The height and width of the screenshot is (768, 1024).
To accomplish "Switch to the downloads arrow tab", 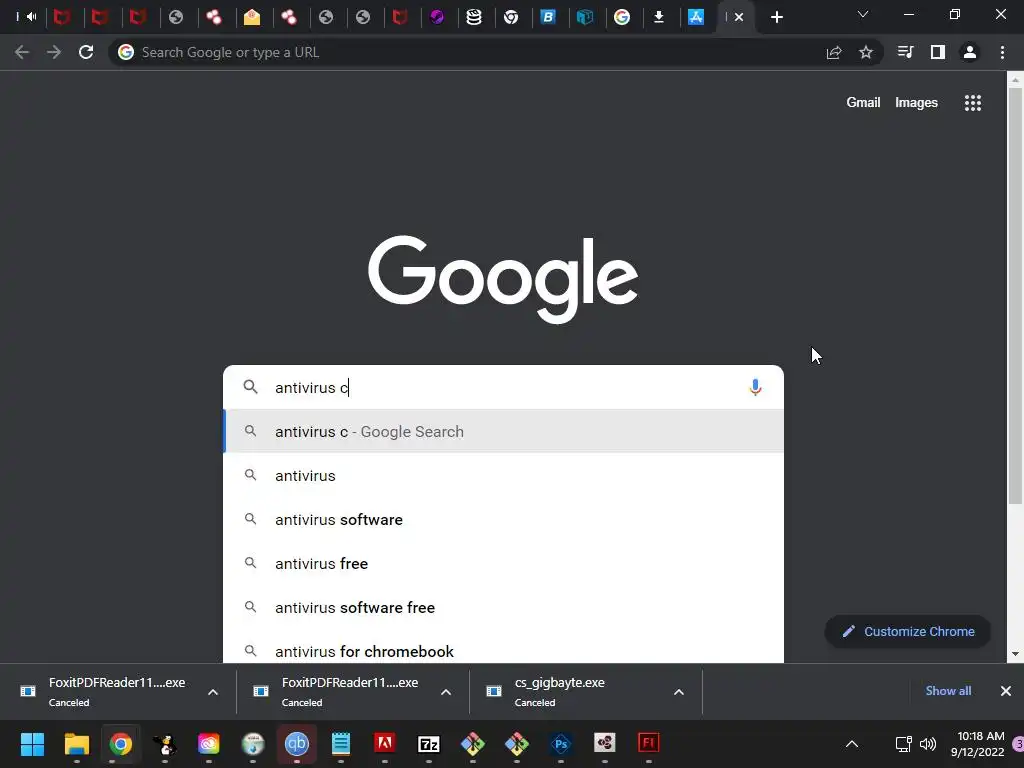I will click(x=659, y=17).
